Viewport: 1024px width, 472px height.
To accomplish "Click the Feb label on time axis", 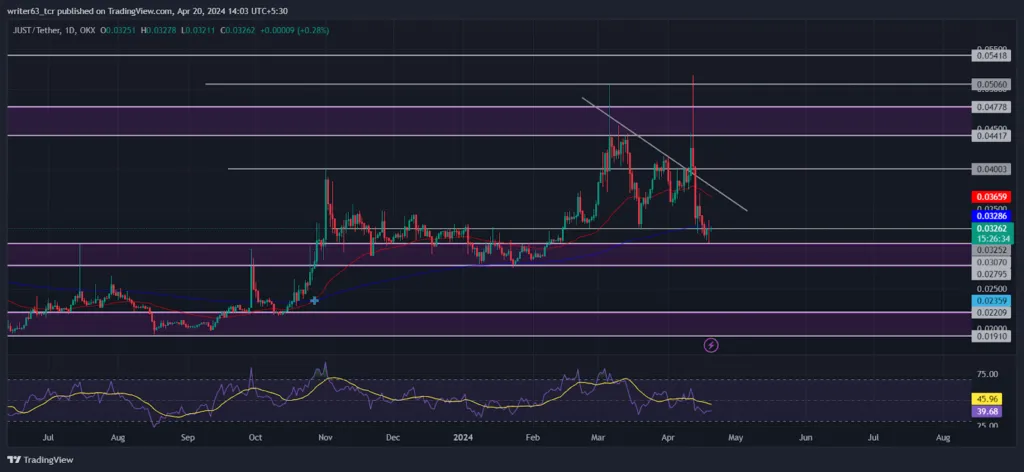I will point(533,437).
